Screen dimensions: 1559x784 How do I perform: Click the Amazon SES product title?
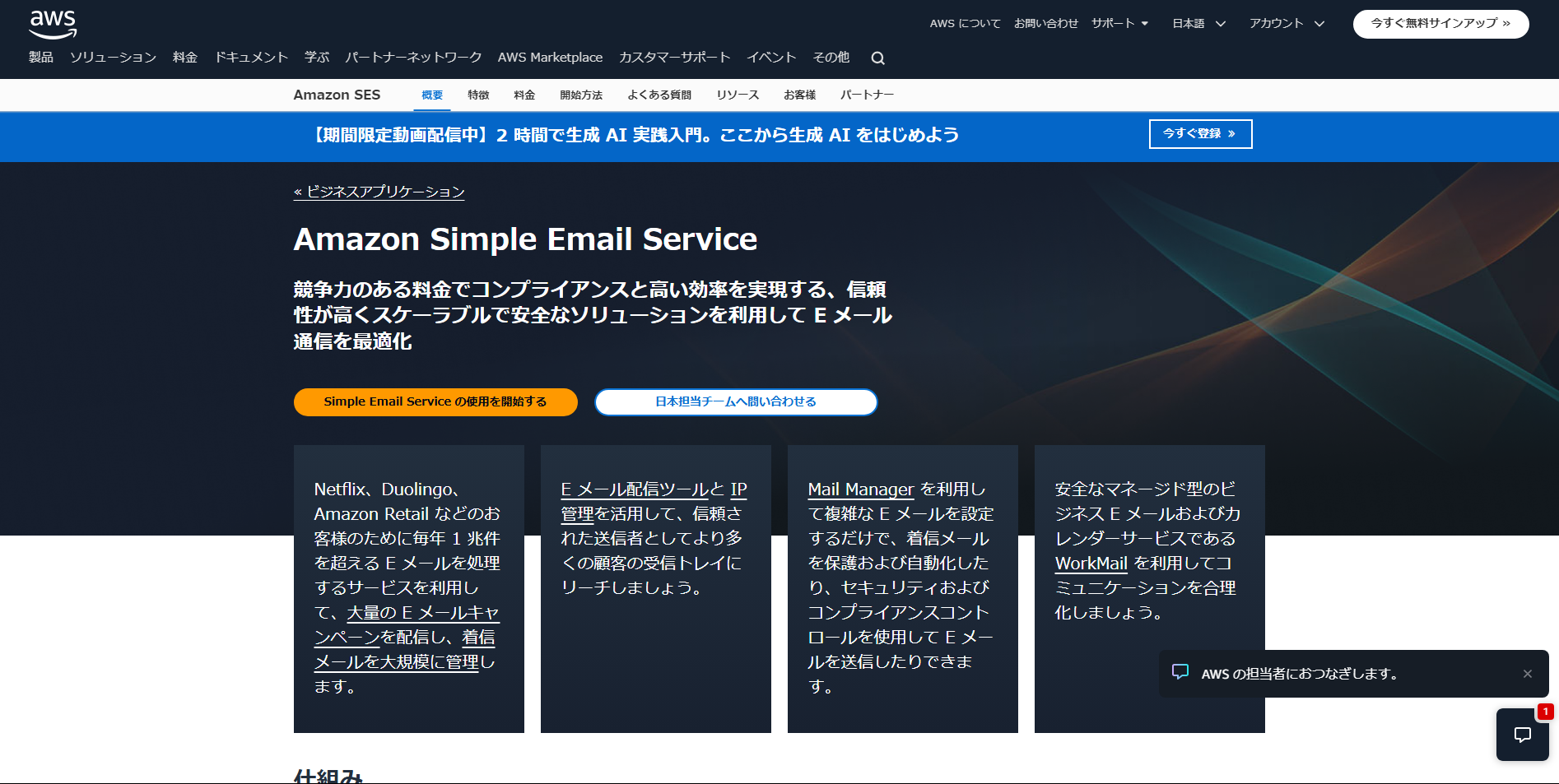(337, 95)
